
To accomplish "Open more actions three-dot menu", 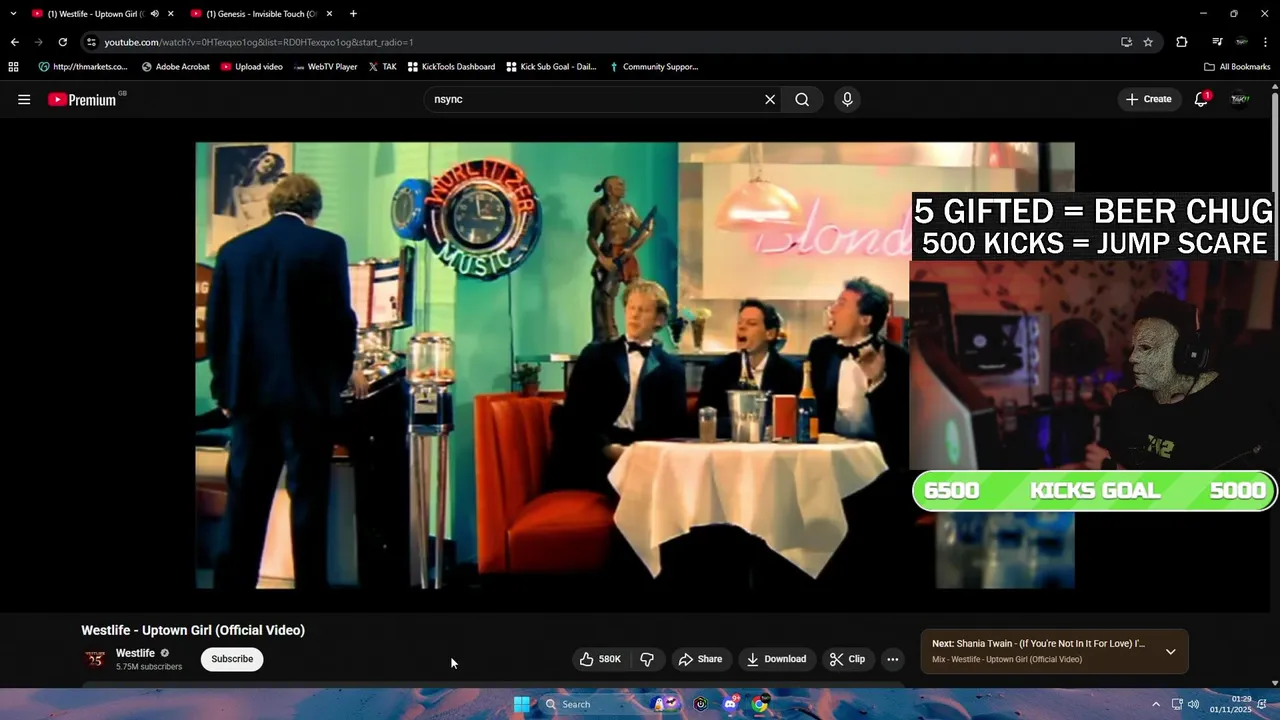I will tap(893, 659).
